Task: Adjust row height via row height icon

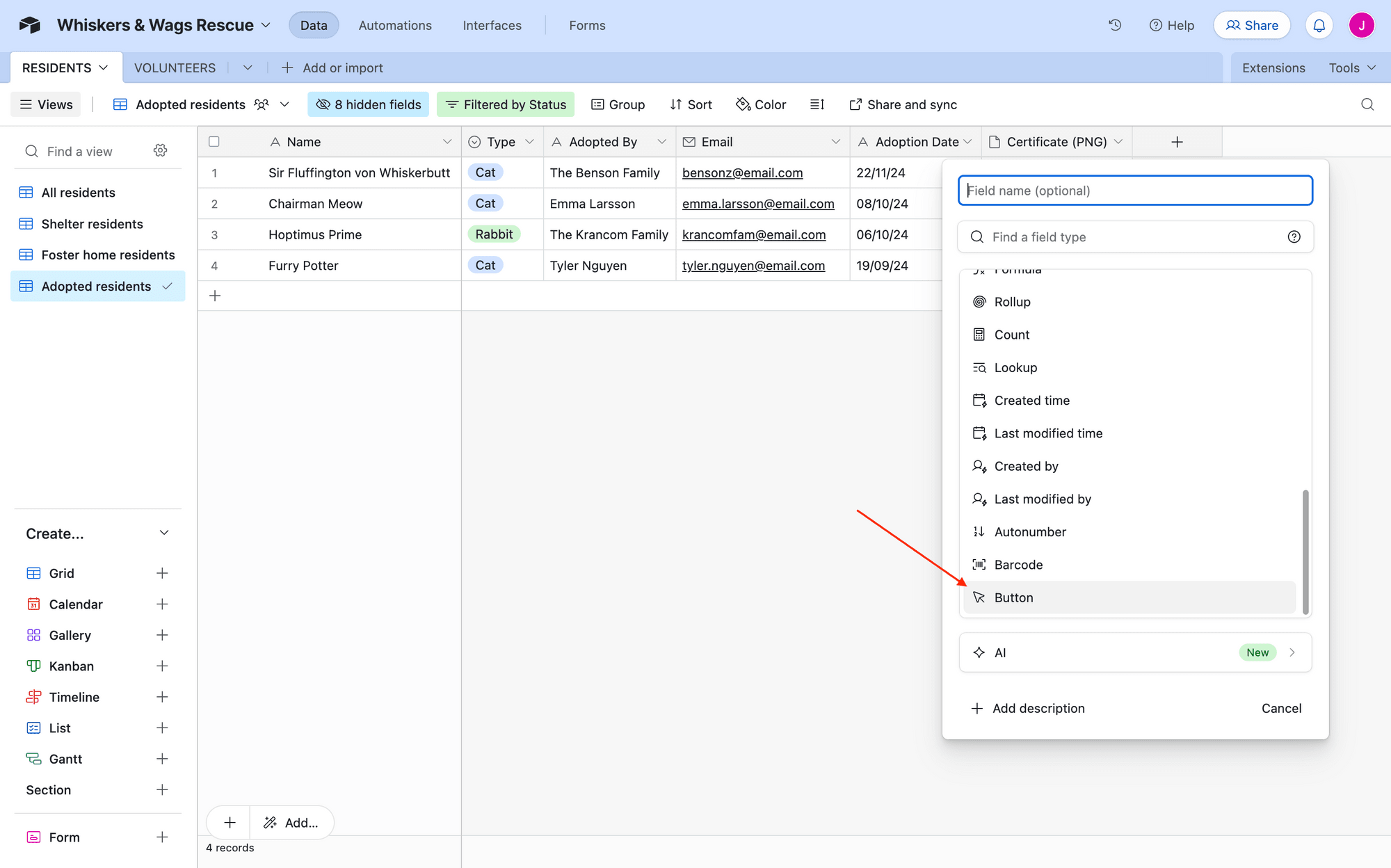Action: tap(817, 104)
